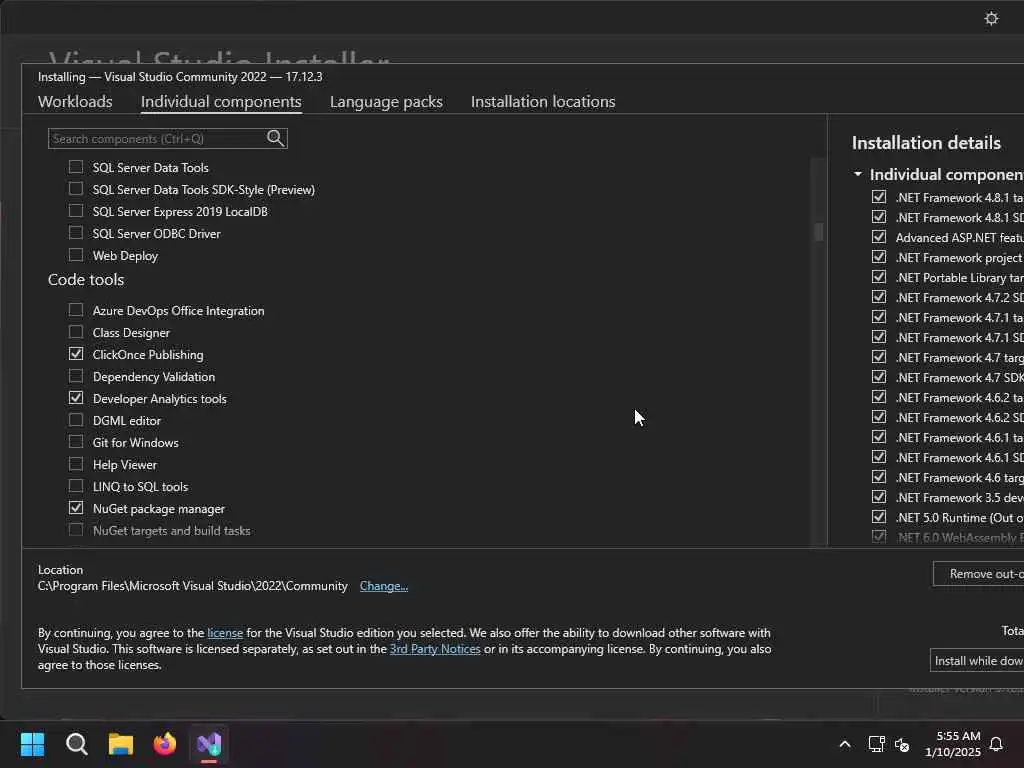Enable SQL Server Express 2019 LocalDB
Viewport: 1024px width, 768px height.
76,211
